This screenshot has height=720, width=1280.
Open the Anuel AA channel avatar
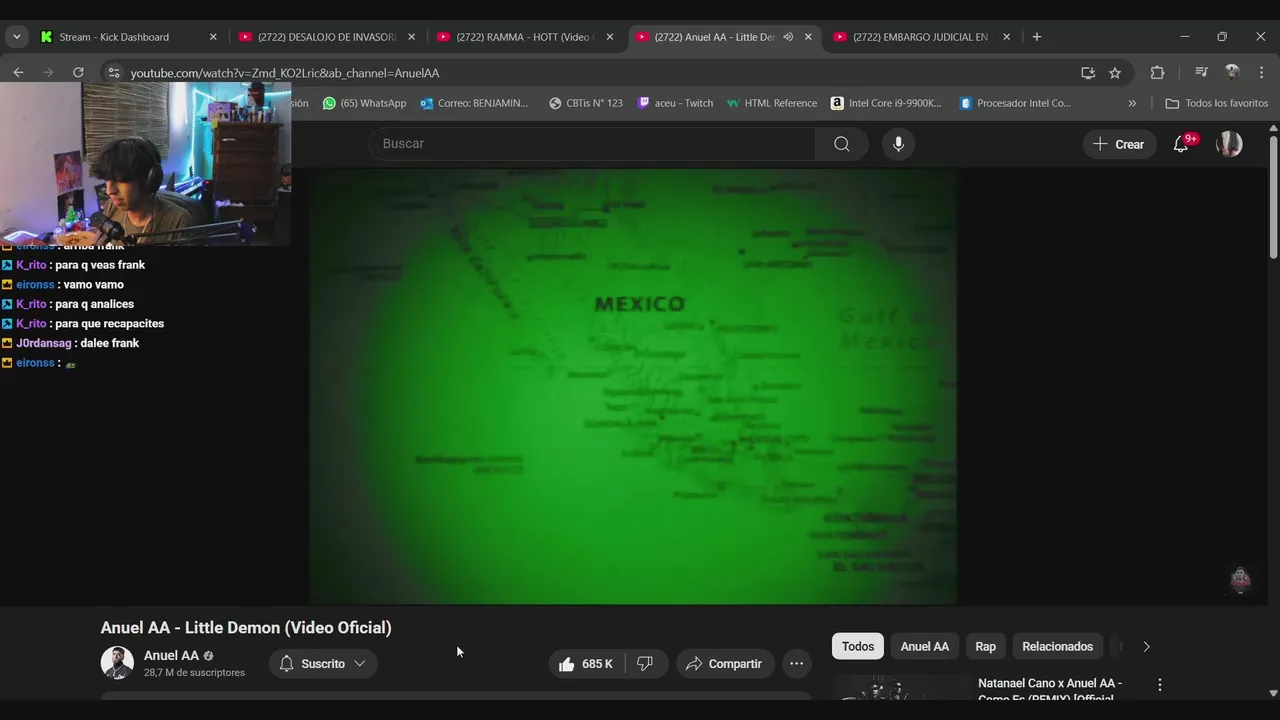117,663
